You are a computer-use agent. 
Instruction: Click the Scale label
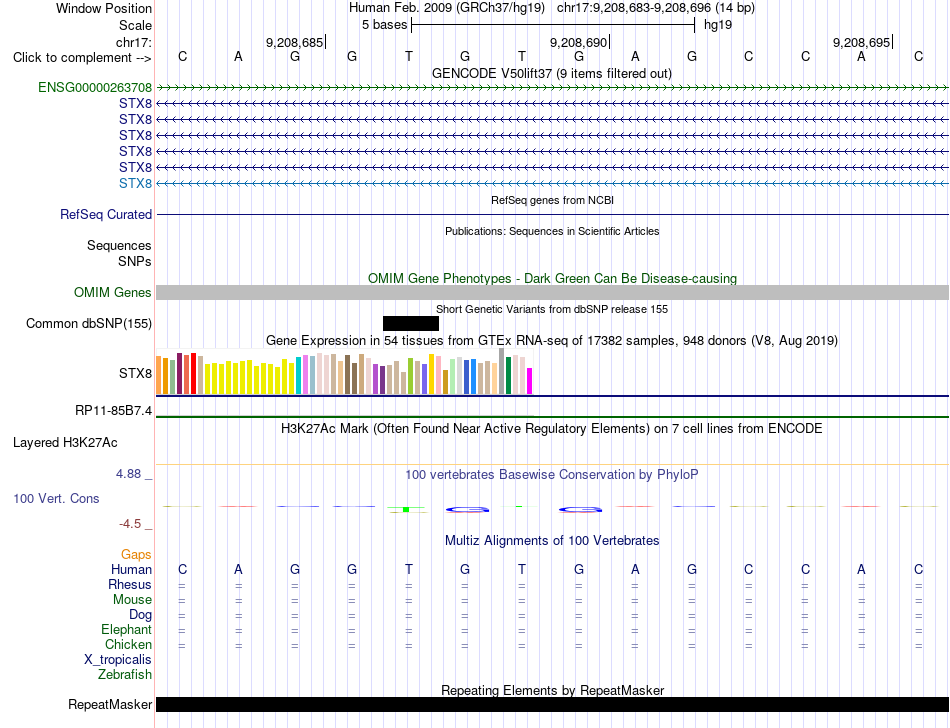pyautogui.click(x=136, y=25)
